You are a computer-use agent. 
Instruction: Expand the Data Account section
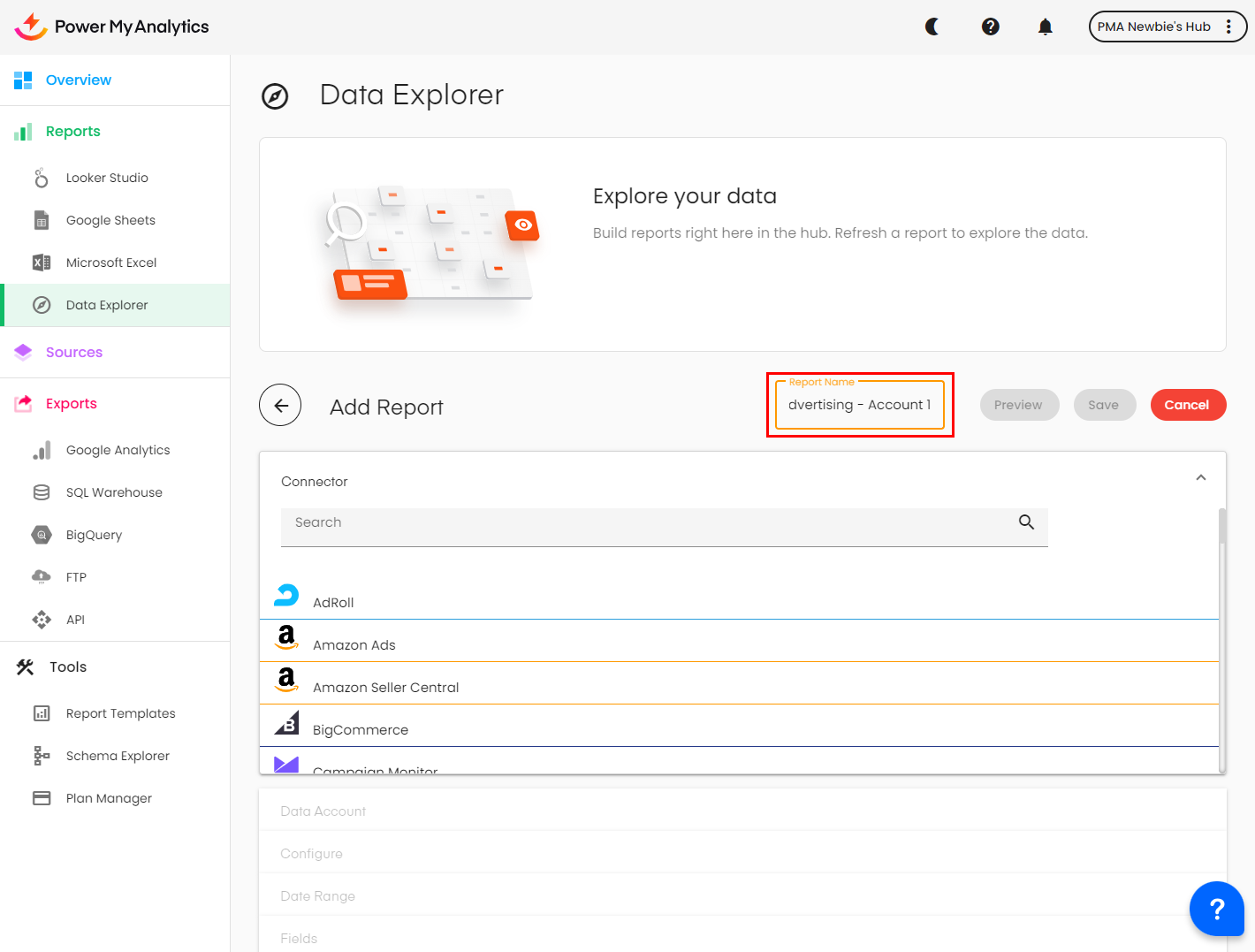[x=323, y=811]
